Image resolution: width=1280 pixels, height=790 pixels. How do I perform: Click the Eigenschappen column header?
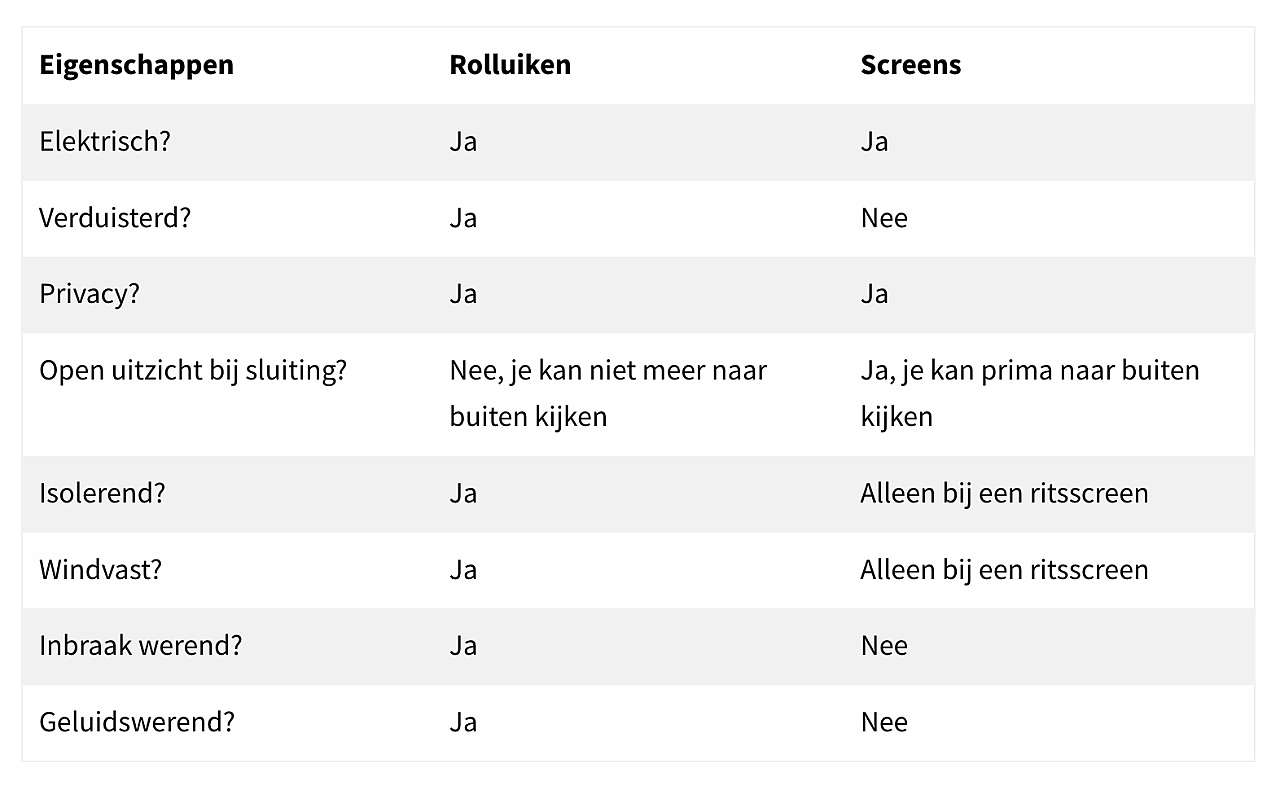pyautogui.click(x=136, y=65)
